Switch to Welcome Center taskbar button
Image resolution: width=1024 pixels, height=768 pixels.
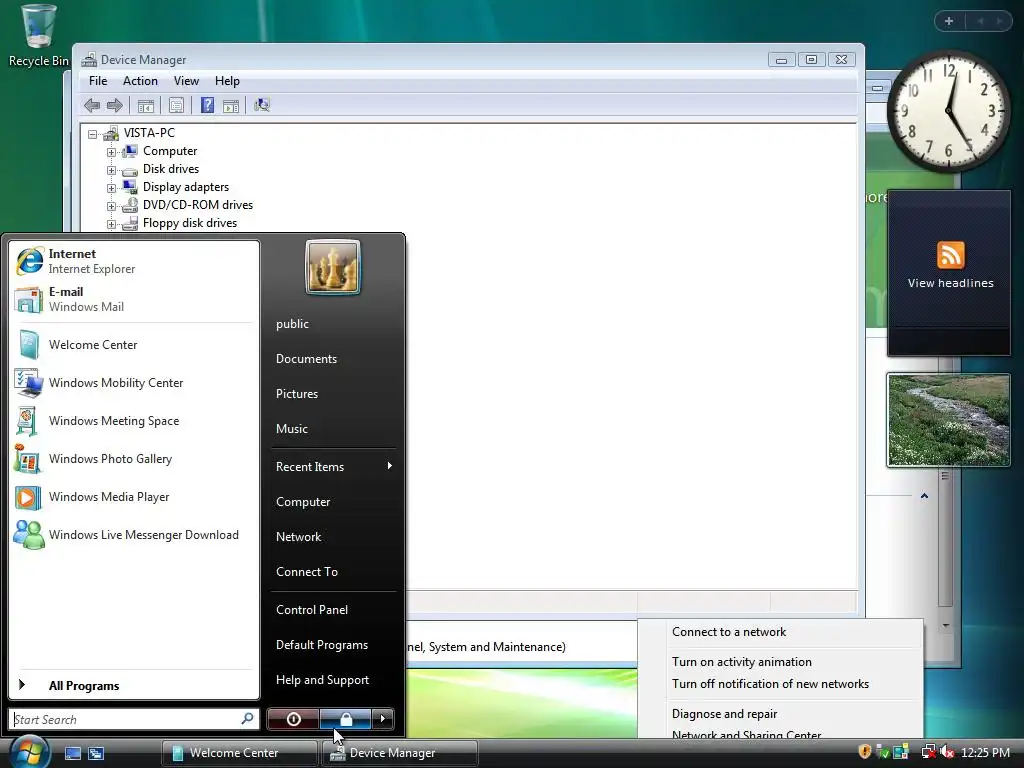click(x=239, y=753)
